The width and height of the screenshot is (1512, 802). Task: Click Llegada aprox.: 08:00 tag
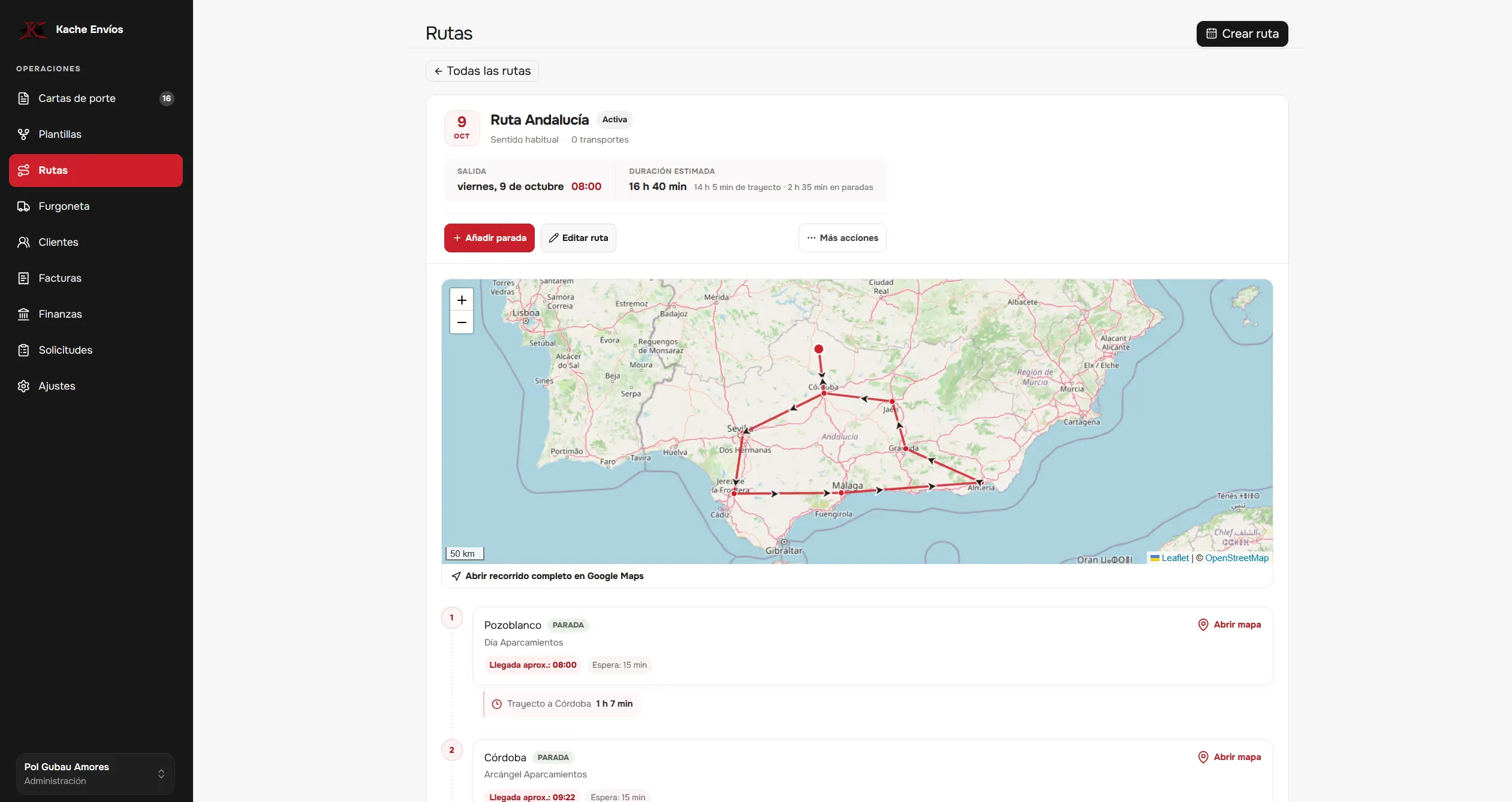(x=533, y=665)
